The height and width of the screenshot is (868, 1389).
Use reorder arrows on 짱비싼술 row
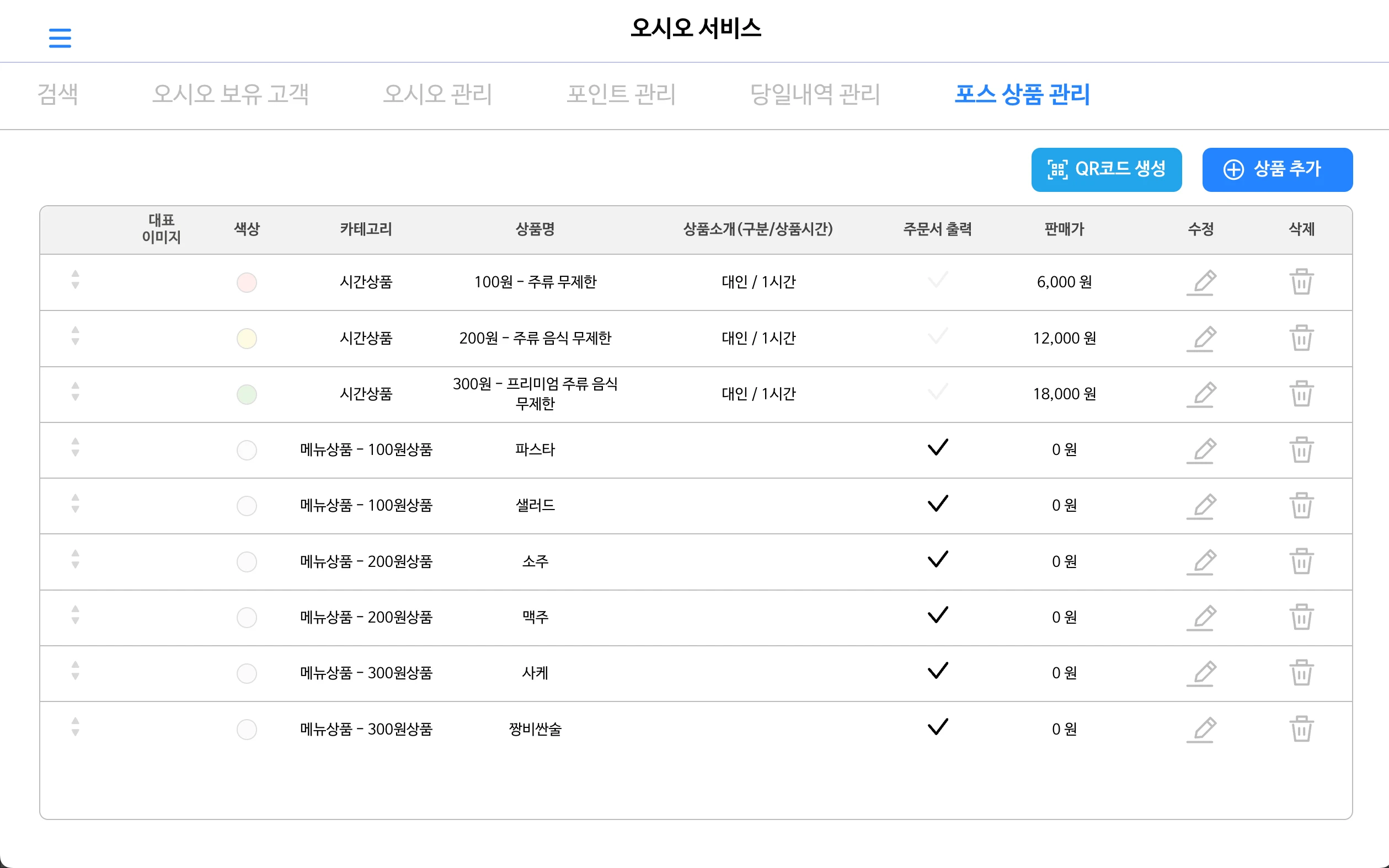pyautogui.click(x=75, y=727)
